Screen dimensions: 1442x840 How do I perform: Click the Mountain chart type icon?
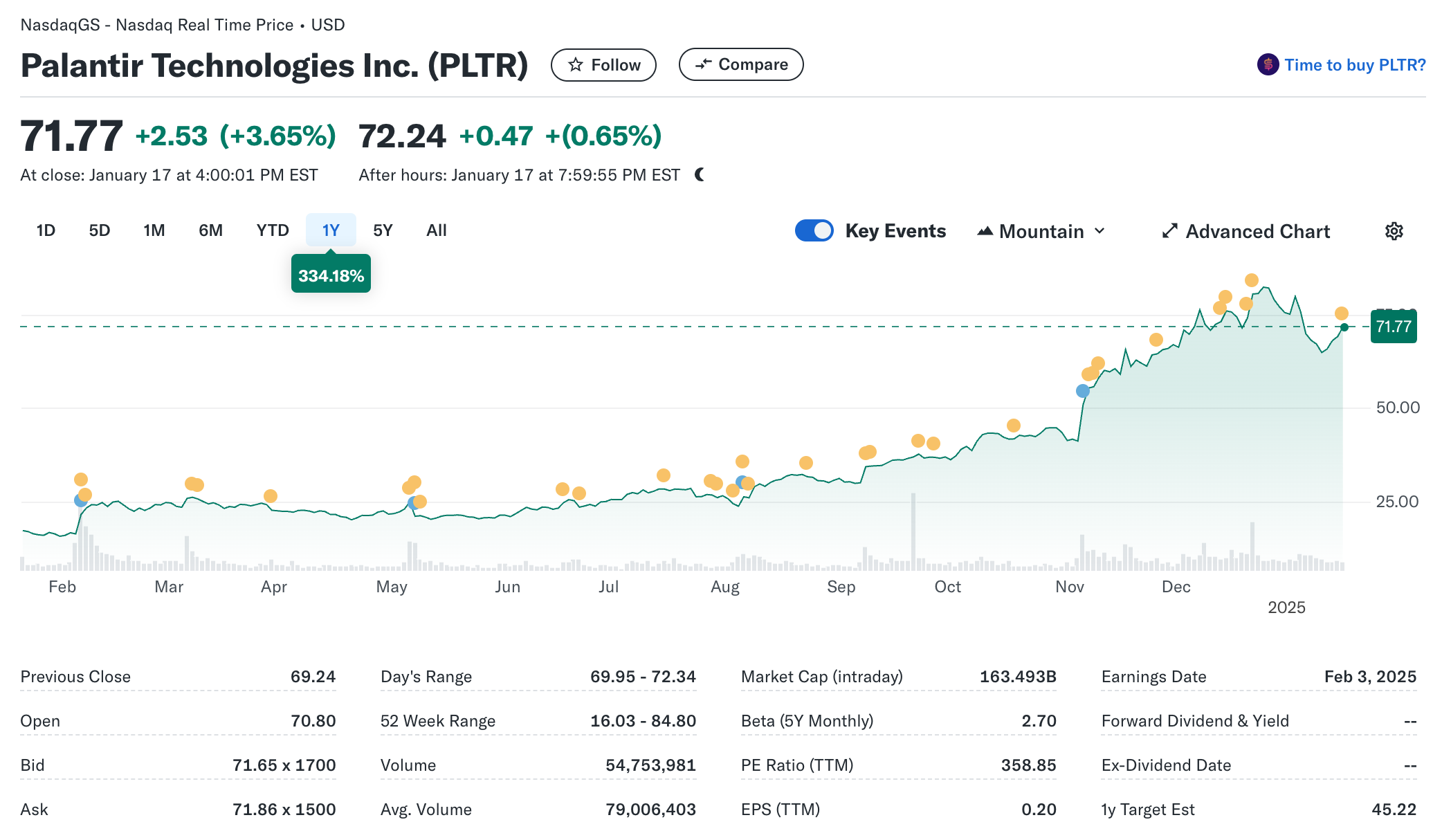click(x=985, y=231)
